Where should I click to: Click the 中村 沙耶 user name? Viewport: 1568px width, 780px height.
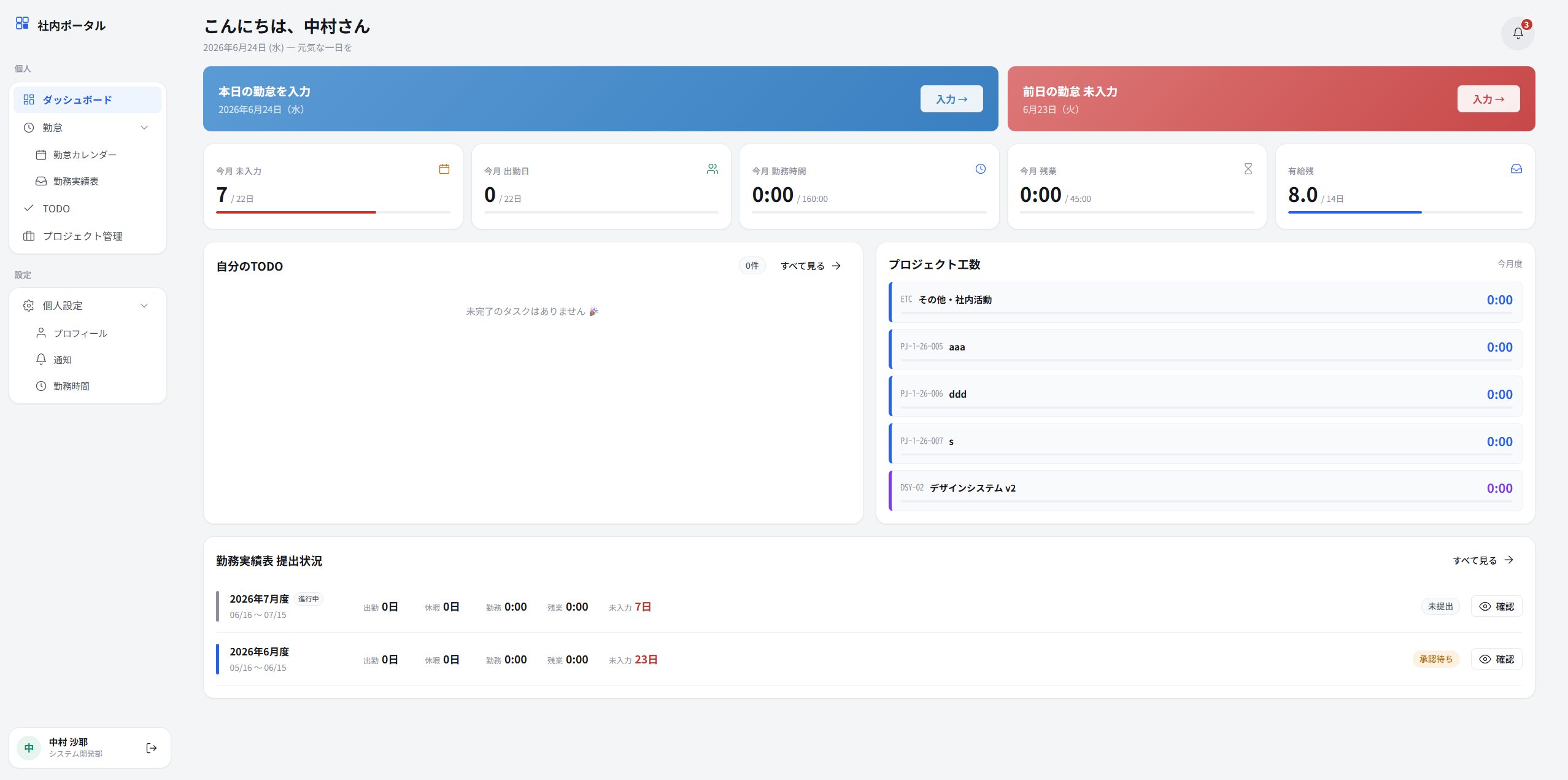(x=68, y=742)
